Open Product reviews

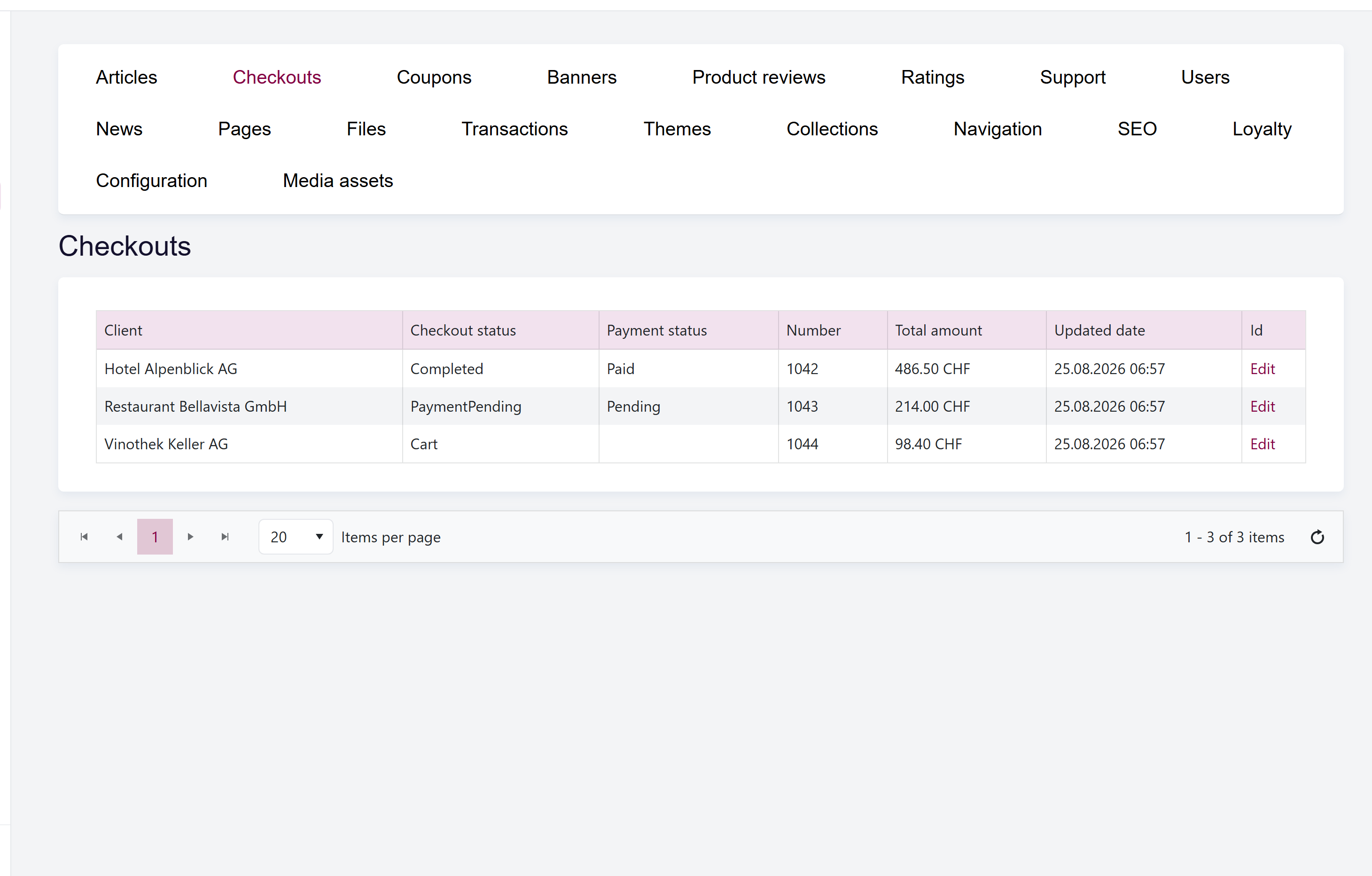tap(759, 77)
